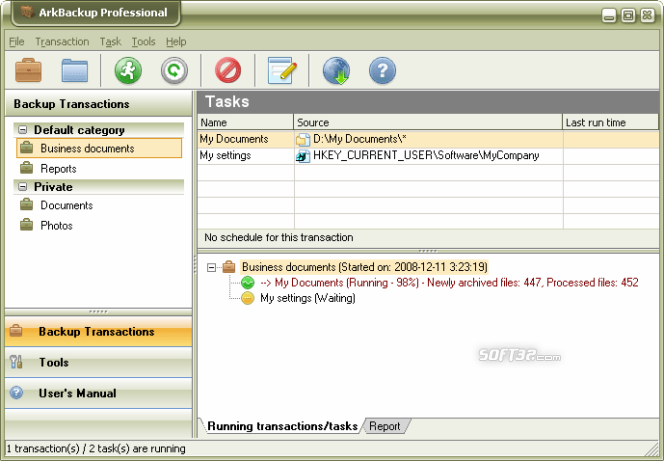Click the registry icon next to HKEY_CURRENT_USER path
Viewport: 664px width, 461px height.
coord(303,156)
